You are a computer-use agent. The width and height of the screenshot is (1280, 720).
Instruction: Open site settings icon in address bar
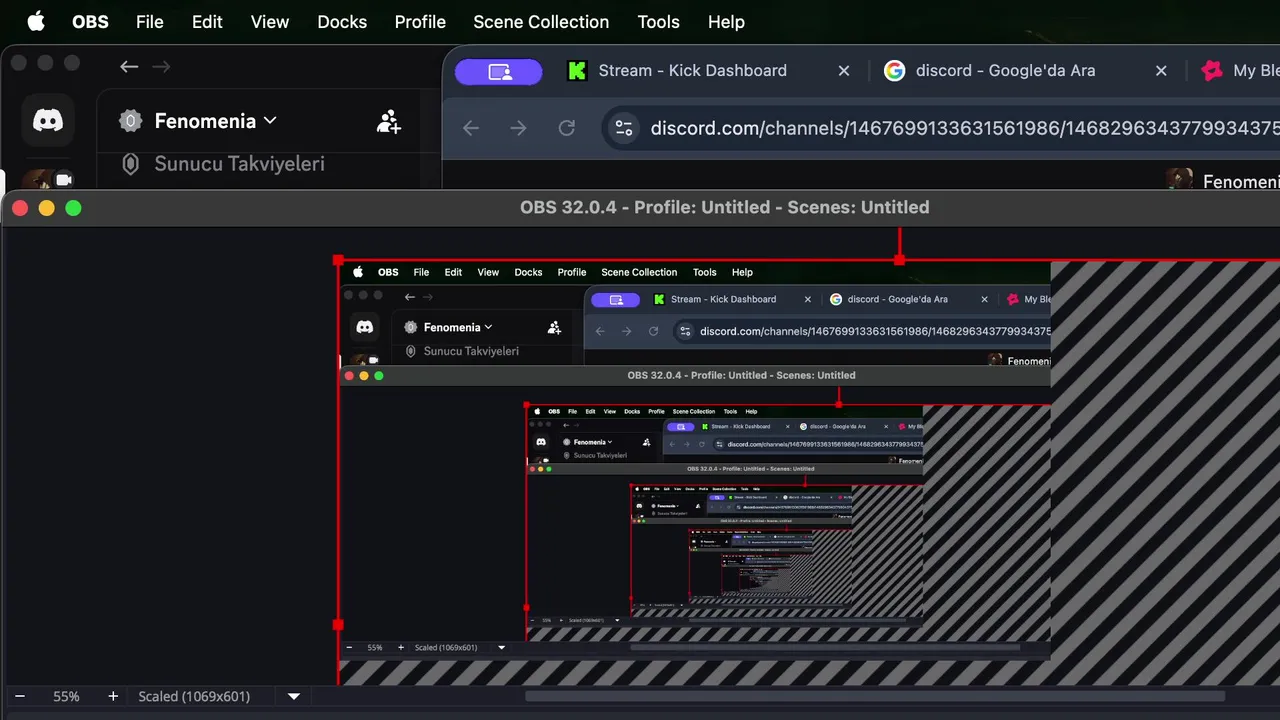click(x=624, y=128)
